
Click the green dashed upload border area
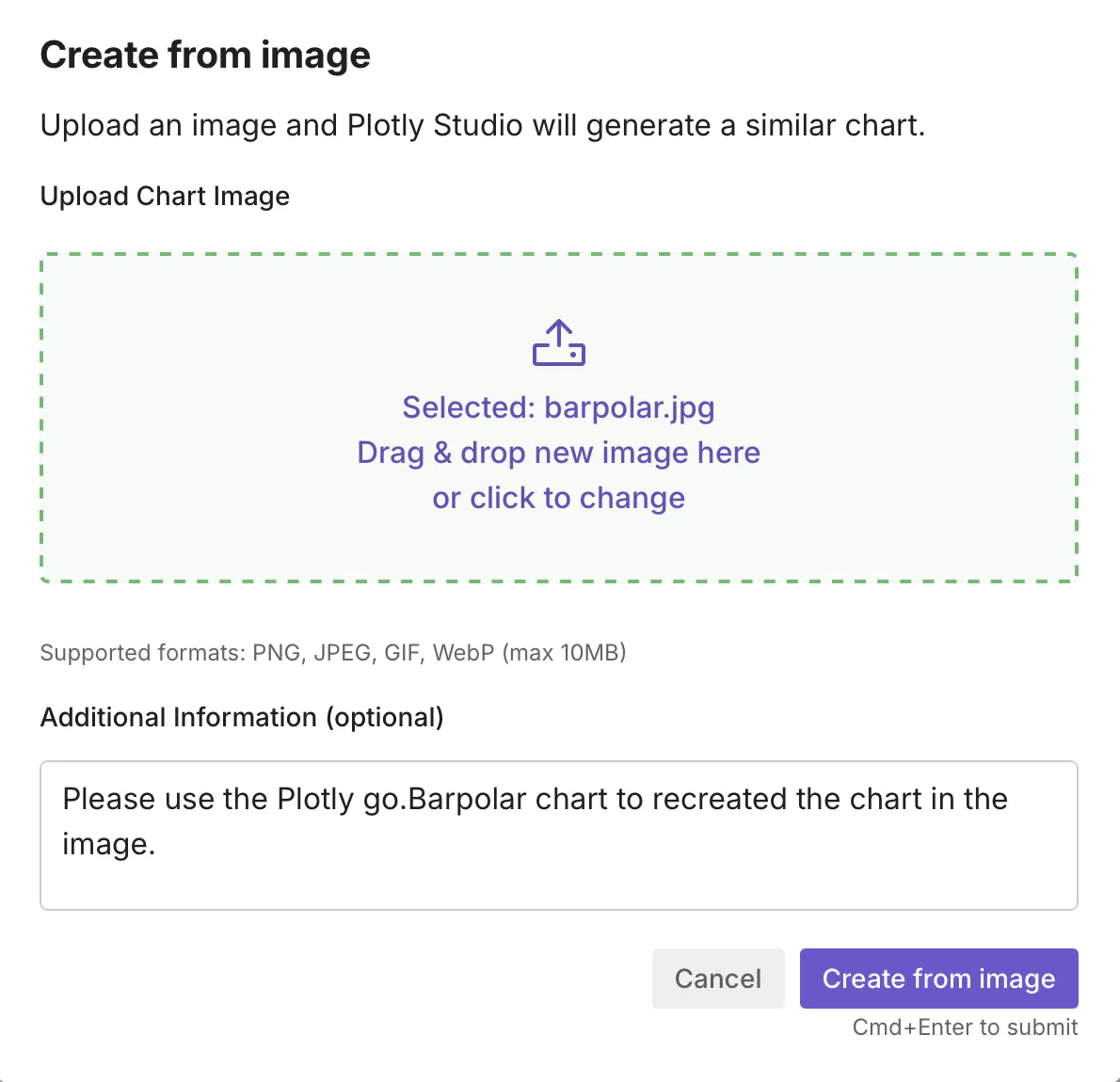click(558, 417)
